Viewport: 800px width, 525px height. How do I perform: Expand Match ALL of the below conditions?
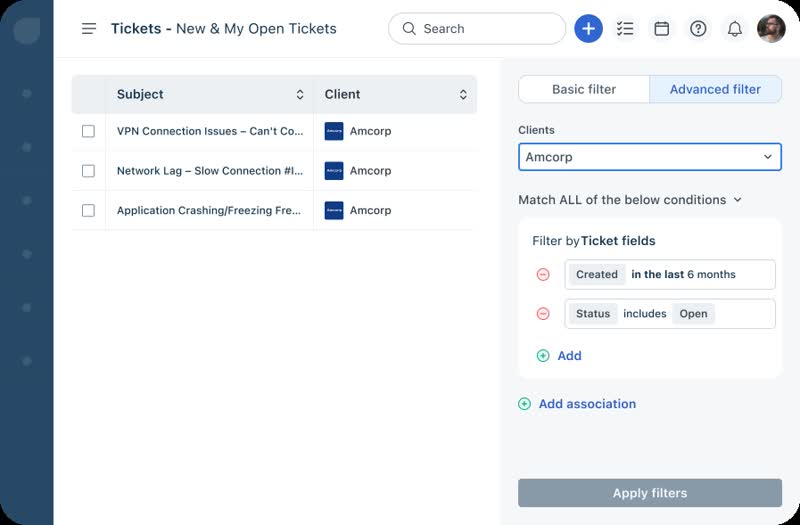[x=630, y=200]
